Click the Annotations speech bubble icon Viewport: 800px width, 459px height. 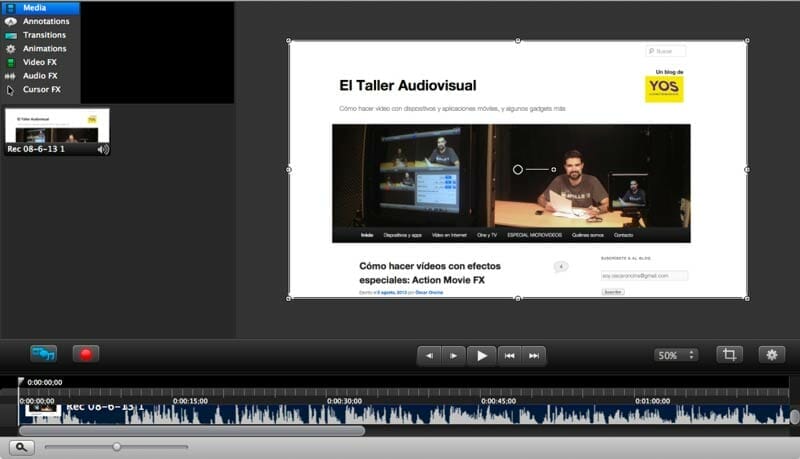pos(10,21)
